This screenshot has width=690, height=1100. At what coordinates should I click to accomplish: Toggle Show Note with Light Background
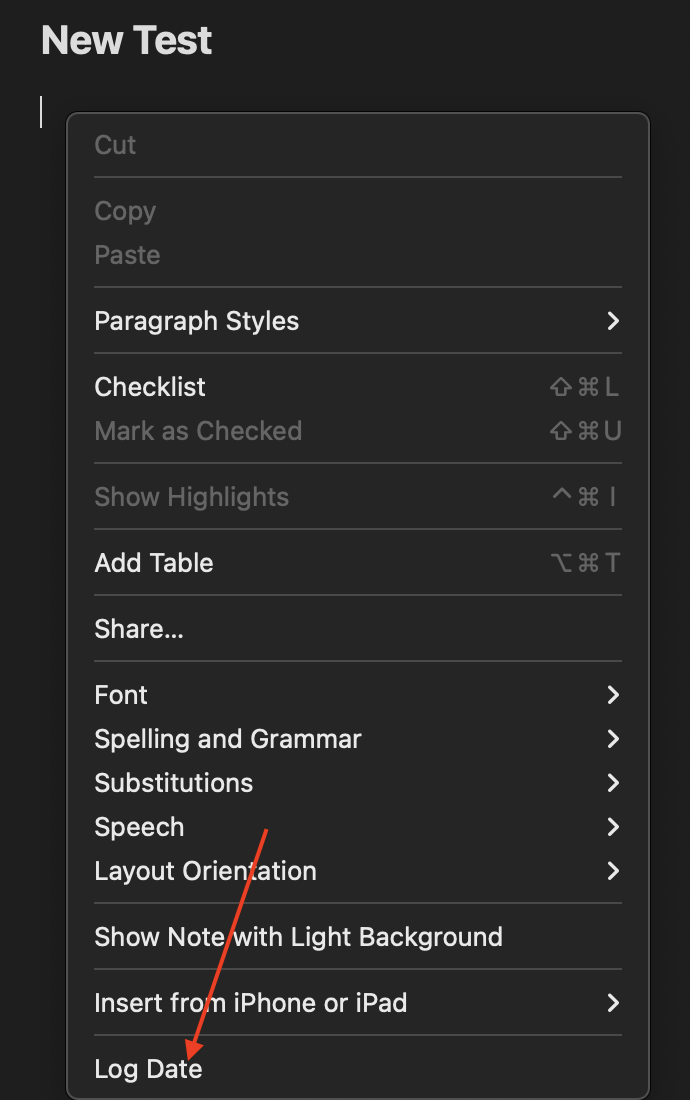pyautogui.click(x=298, y=937)
